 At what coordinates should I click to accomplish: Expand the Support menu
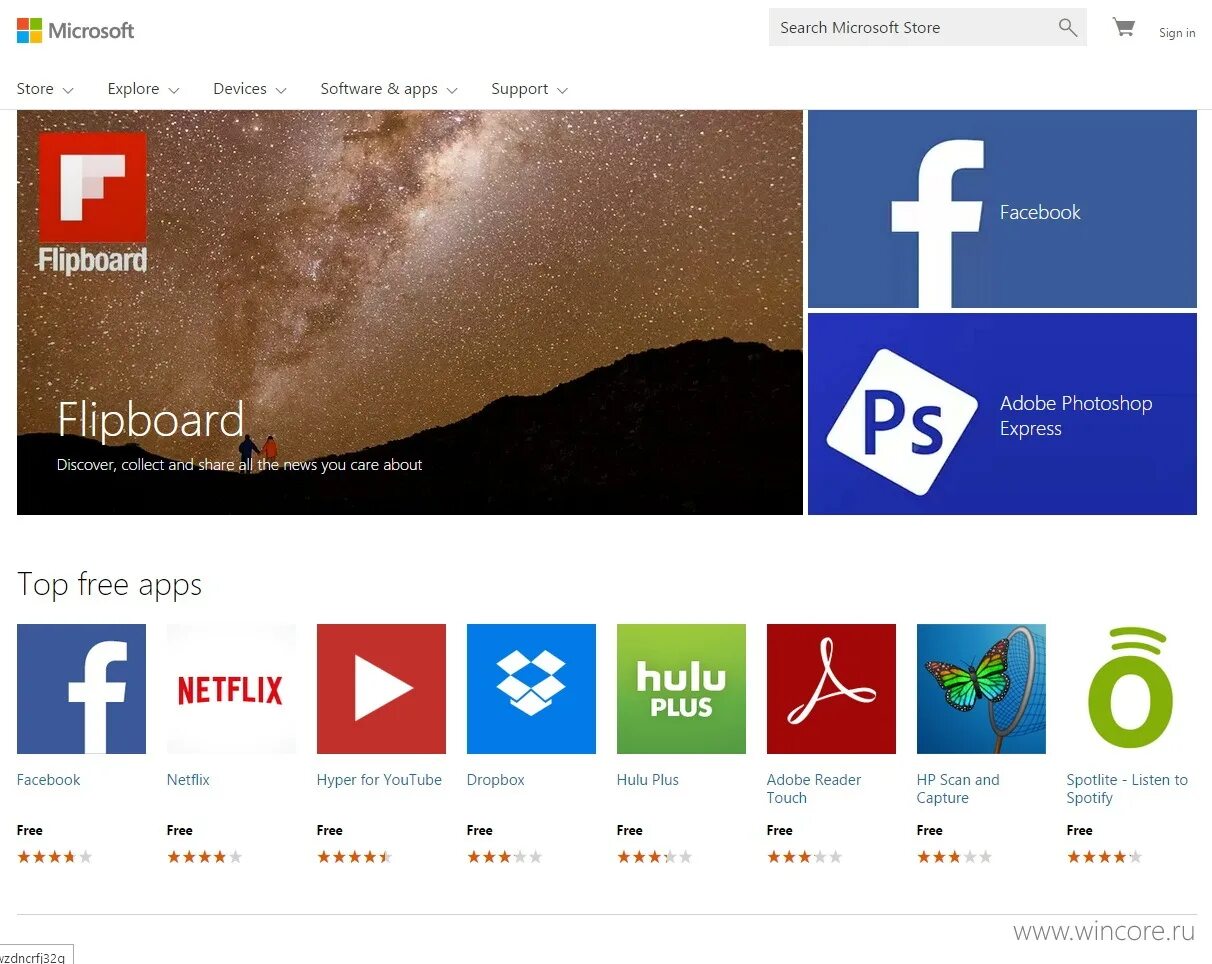[529, 89]
